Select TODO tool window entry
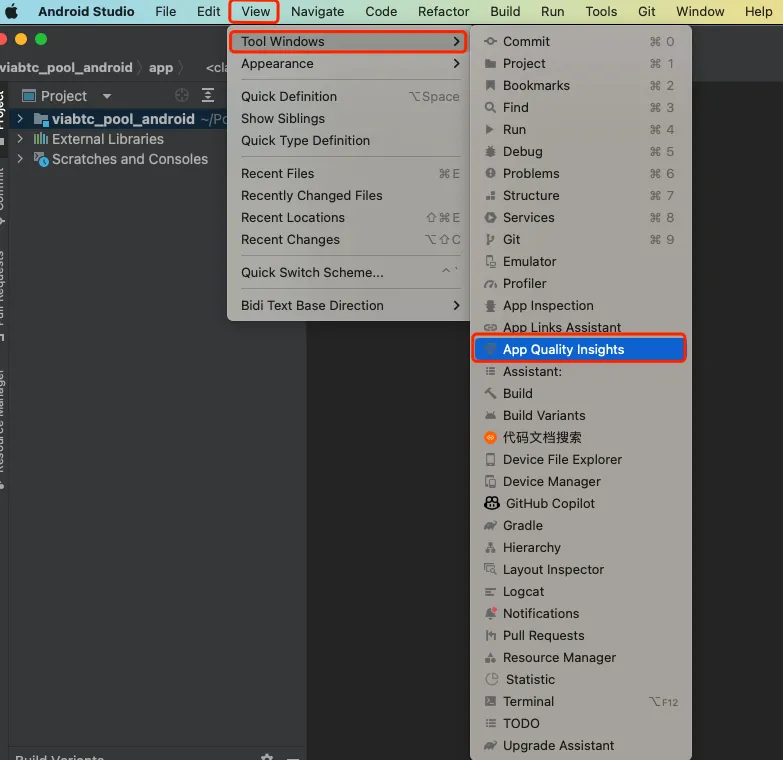This screenshot has width=783, height=760. [581, 724]
